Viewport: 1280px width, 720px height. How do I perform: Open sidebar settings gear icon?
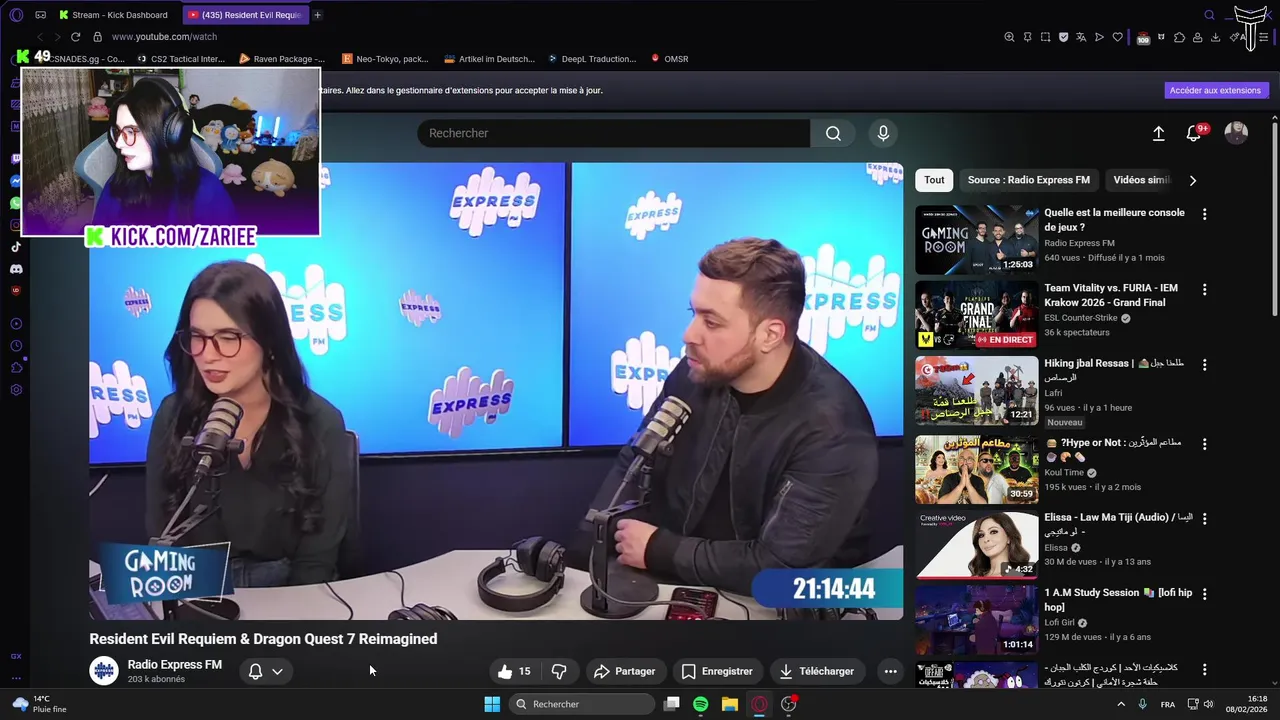point(16,389)
